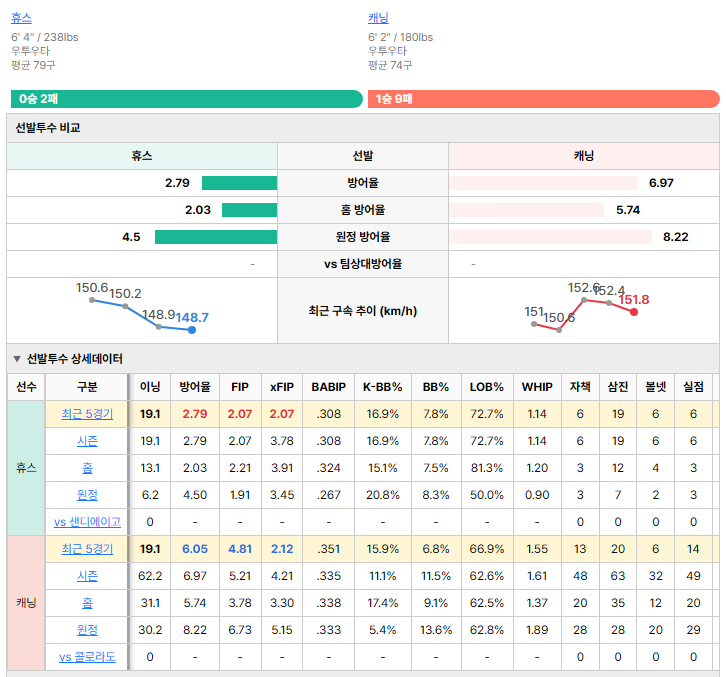Click the red 1승 9패 record bar

[x=544, y=99]
